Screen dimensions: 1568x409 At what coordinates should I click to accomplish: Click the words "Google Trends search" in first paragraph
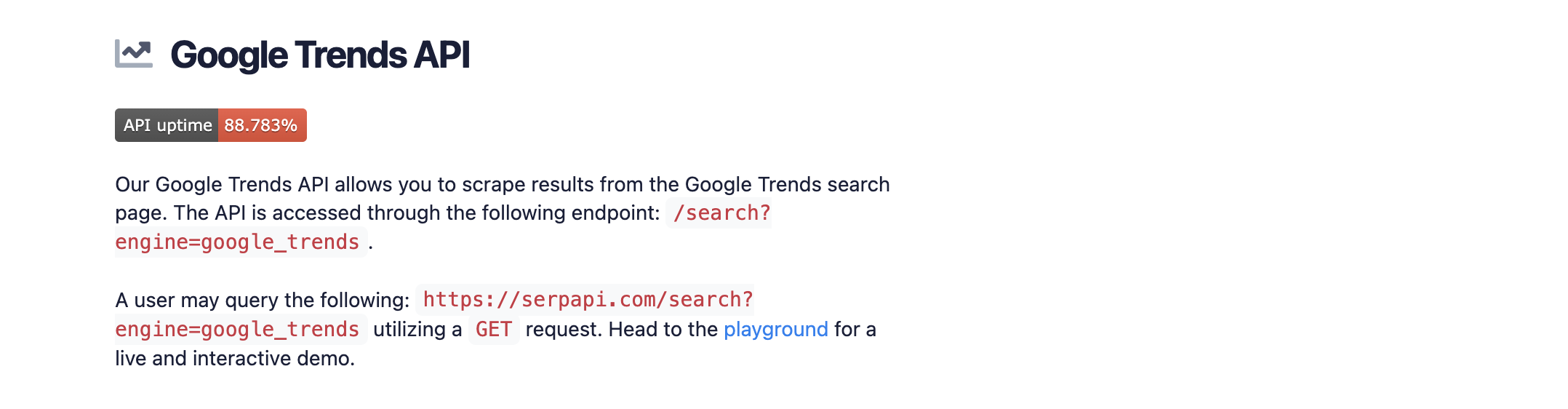tap(787, 185)
